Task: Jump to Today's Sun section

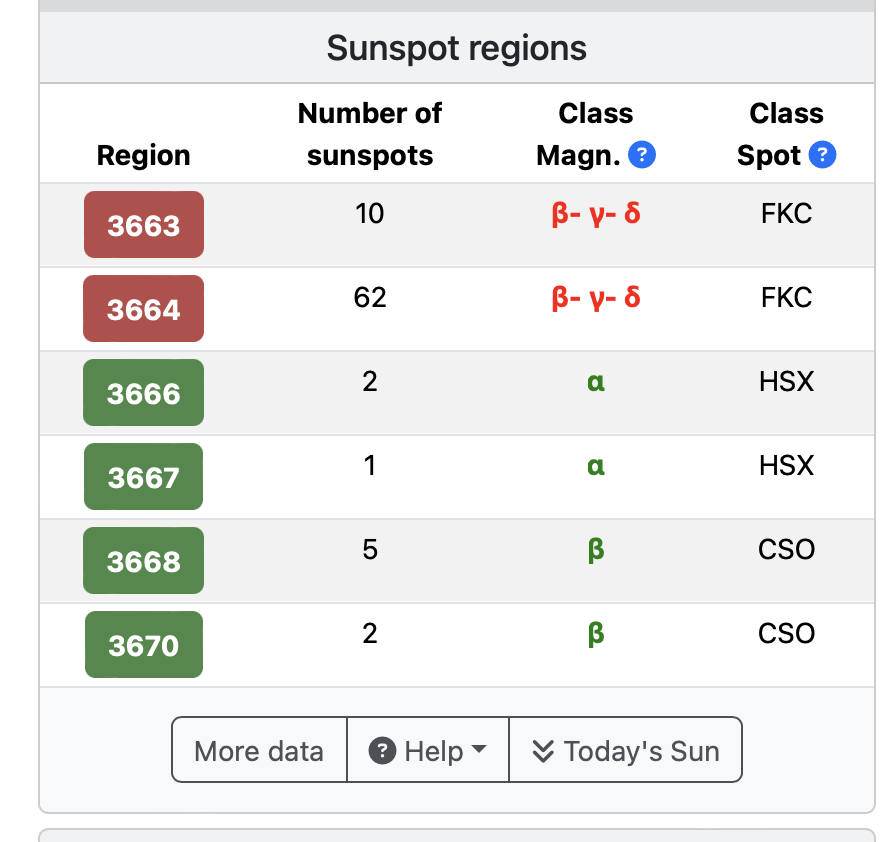Action: pyautogui.click(x=626, y=750)
